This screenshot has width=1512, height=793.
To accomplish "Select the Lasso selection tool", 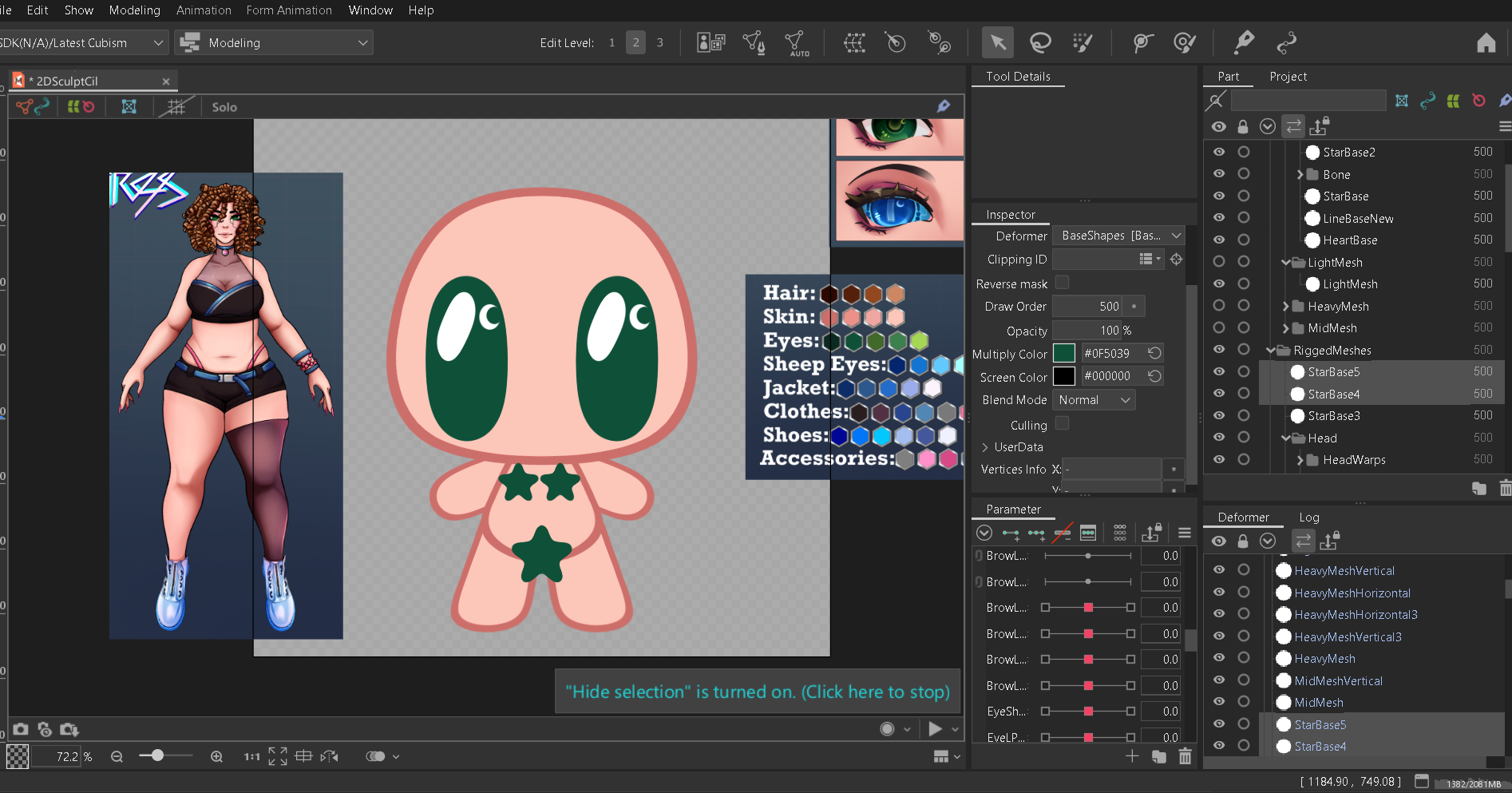I will pyautogui.click(x=1039, y=42).
